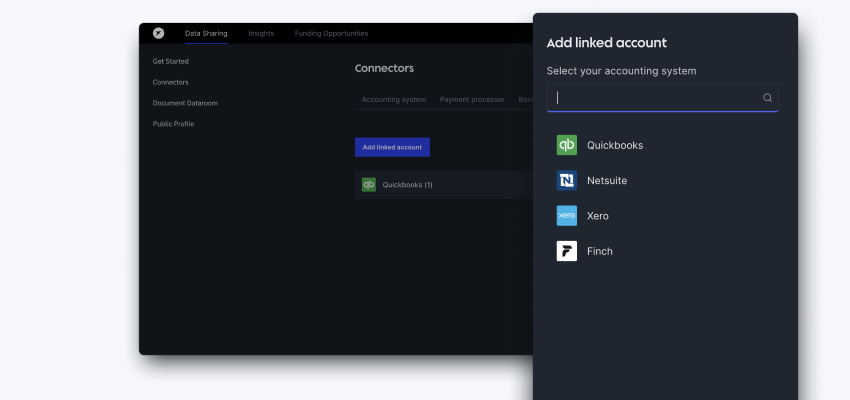Click the partially hidden tab after Payment processor
Screen dimensions: 850x400
click(525, 100)
